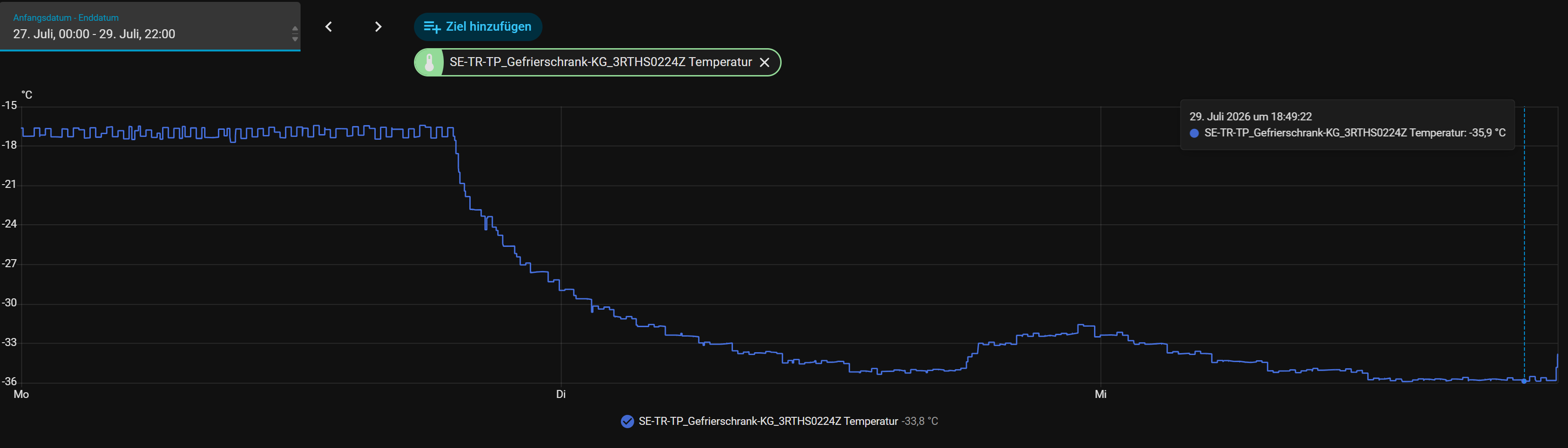
Task: Click the -30 label on the temperature axis
Action: pos(9,303)
